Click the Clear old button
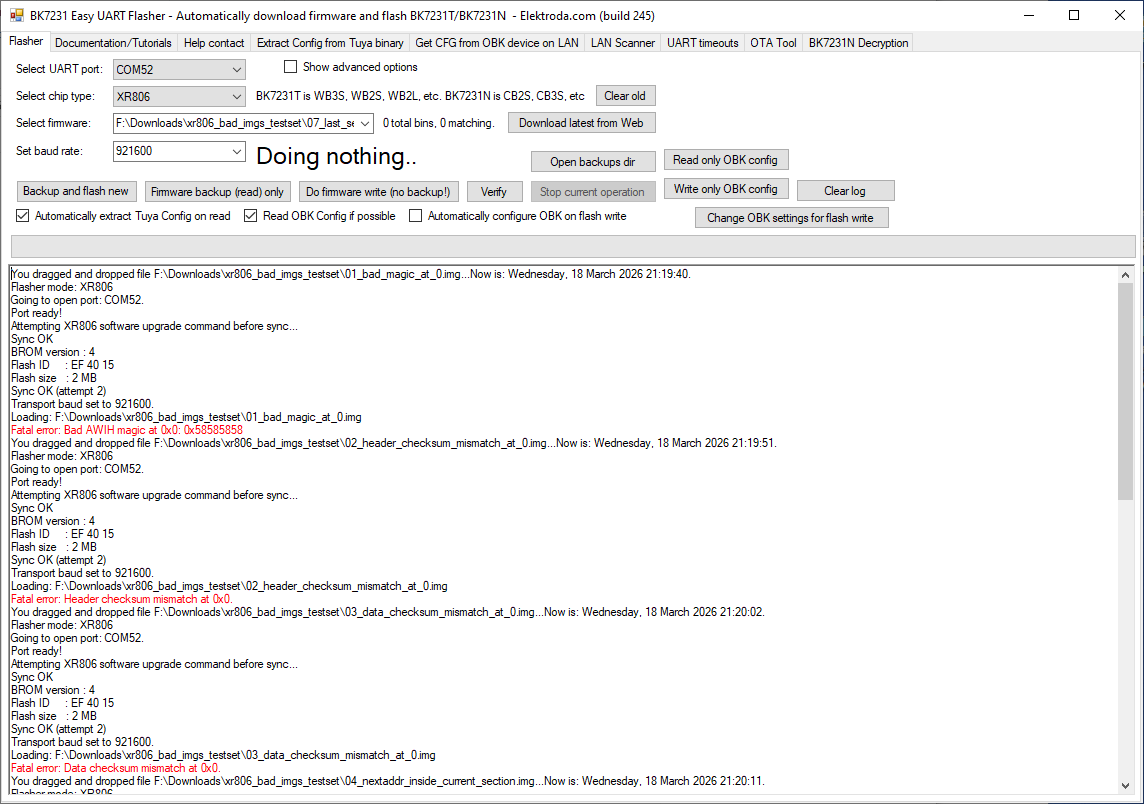The width and height of the screenshot is (1144, 804). pos(625,96)
